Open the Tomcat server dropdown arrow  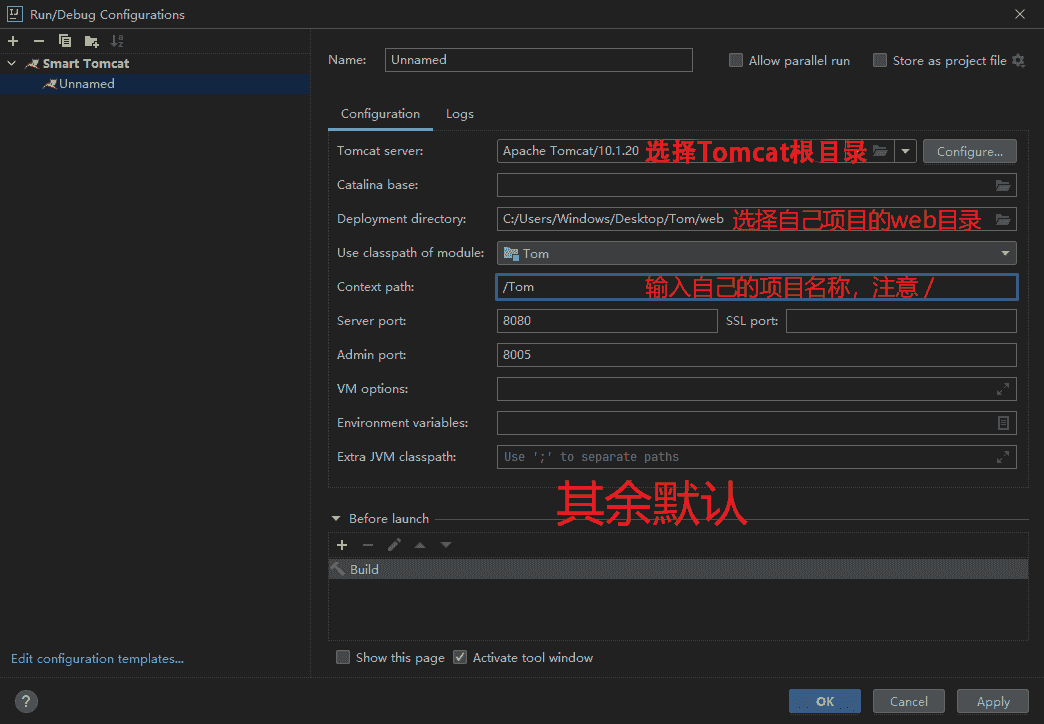pos(905,151)
